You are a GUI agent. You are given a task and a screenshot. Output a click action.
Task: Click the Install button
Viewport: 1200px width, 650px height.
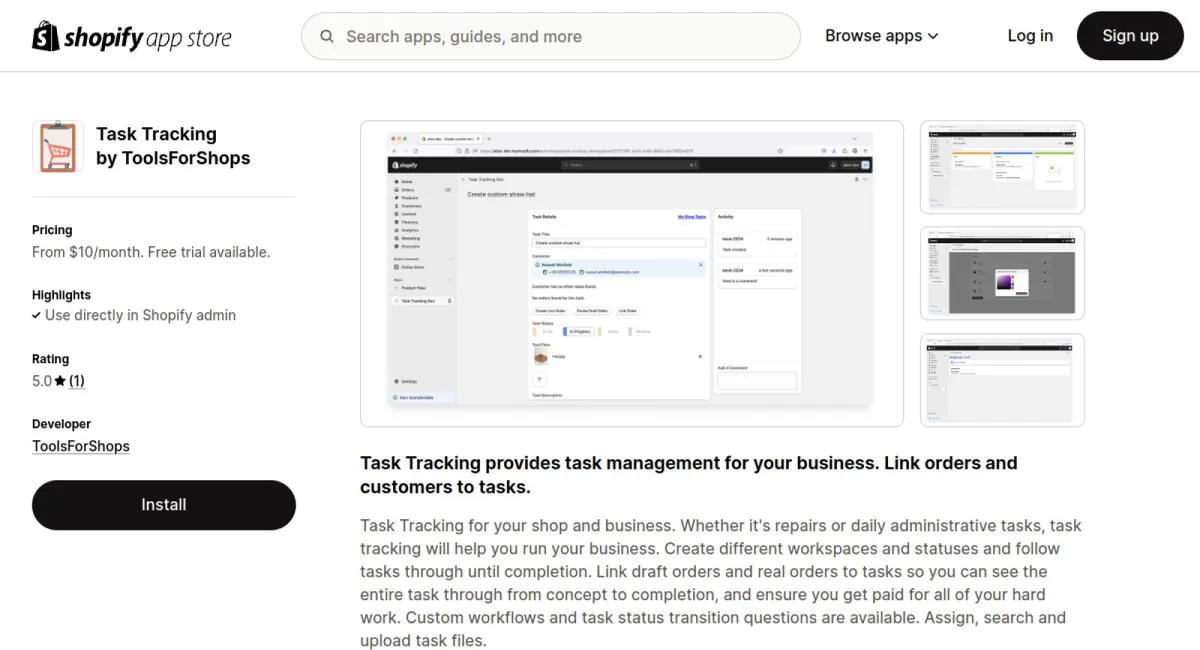(x=164, y=505)
